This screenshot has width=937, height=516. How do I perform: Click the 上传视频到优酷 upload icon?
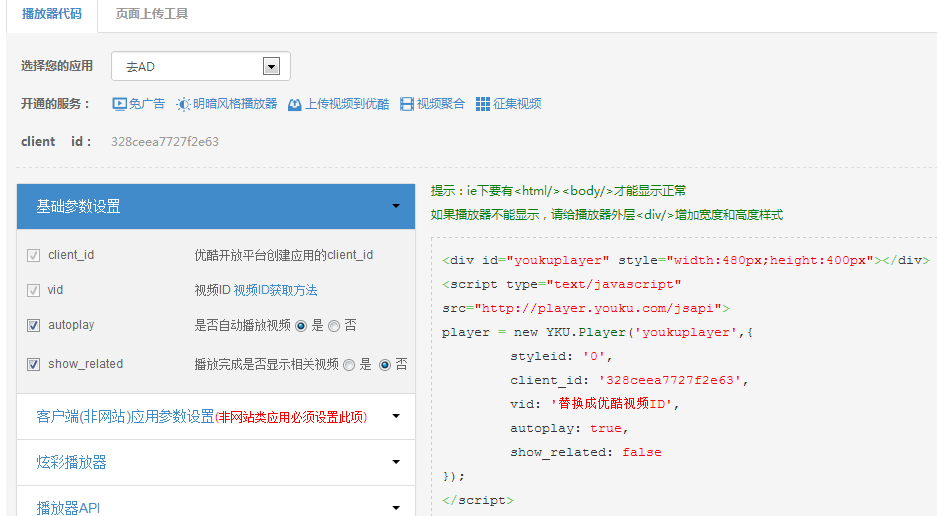[x=295, y=105]
